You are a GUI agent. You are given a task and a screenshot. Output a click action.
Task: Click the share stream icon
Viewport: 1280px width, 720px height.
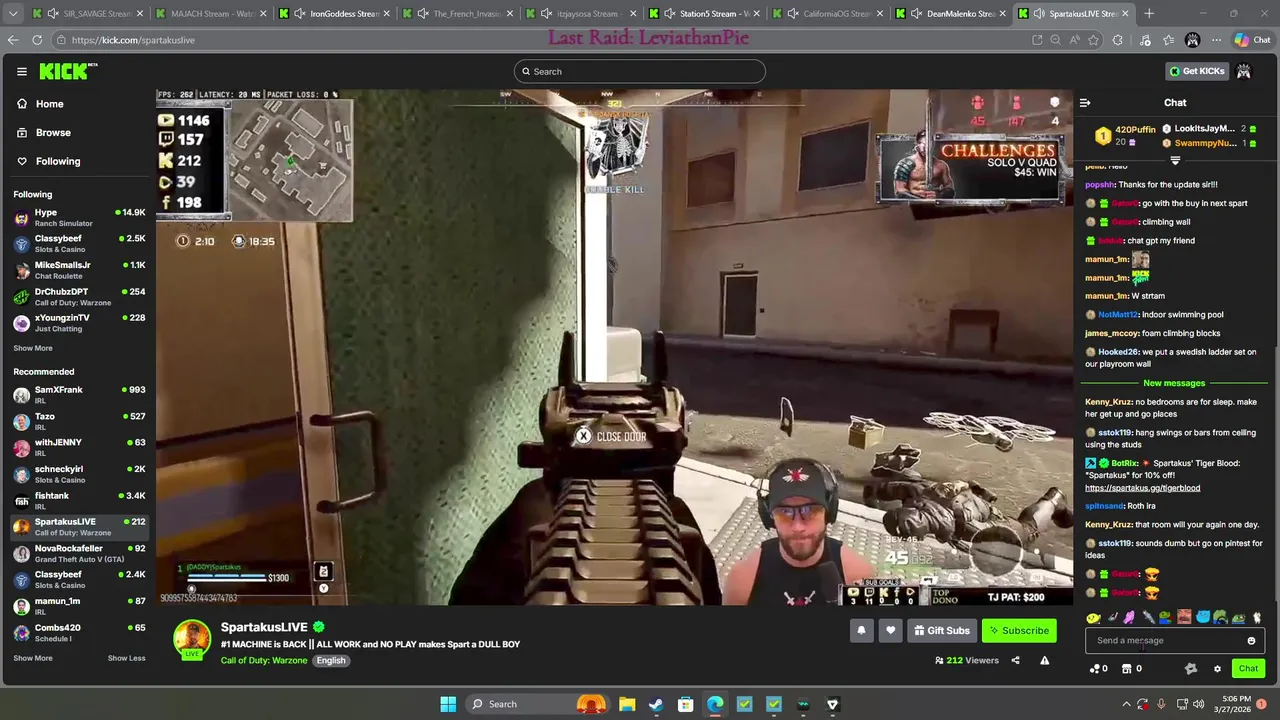pos(1015,660)
